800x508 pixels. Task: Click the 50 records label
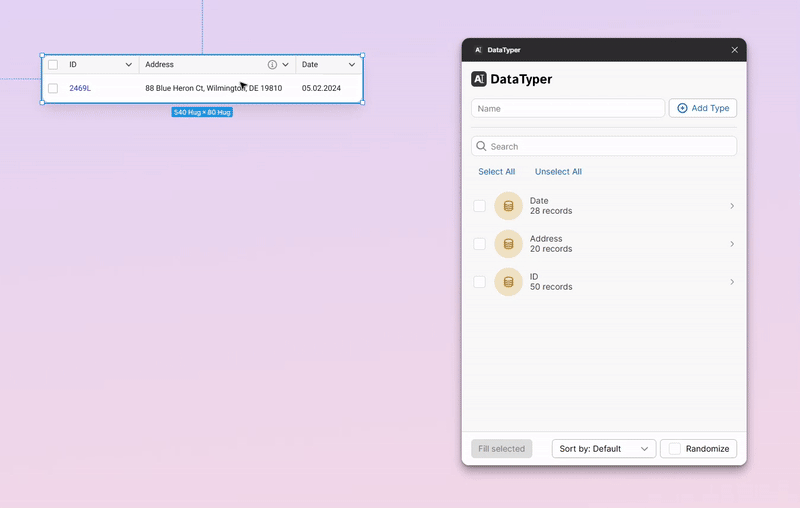(551, 287)
